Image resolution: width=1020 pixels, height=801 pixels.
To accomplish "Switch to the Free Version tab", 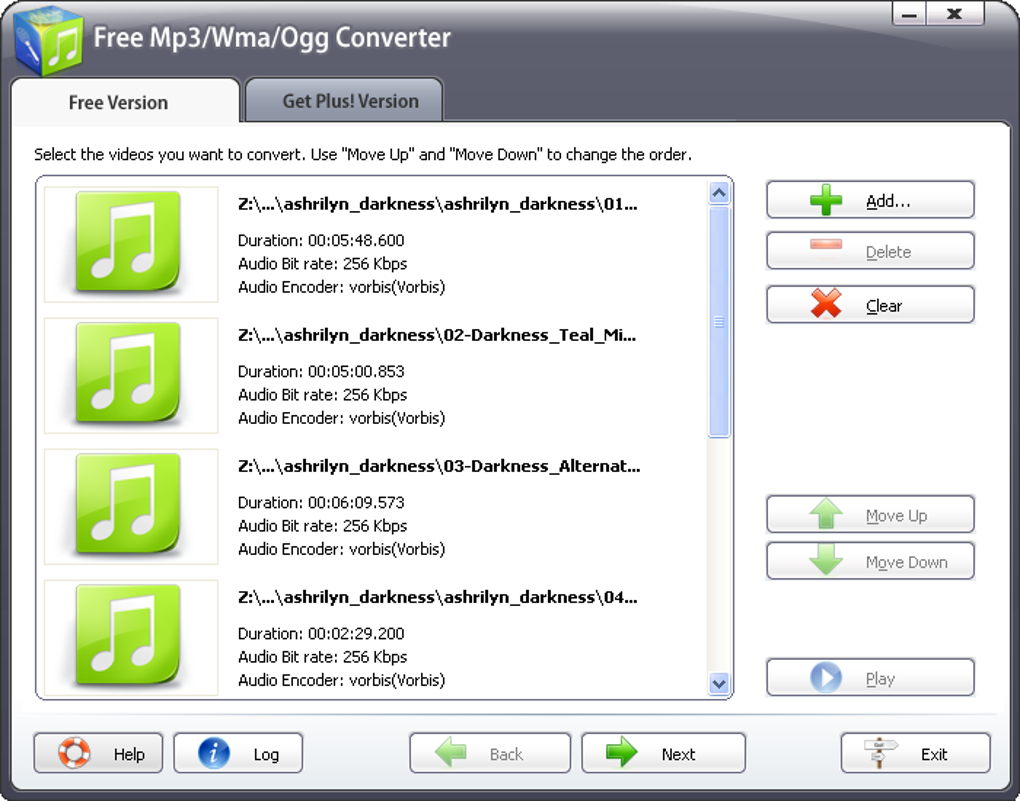I will (126, 102).
